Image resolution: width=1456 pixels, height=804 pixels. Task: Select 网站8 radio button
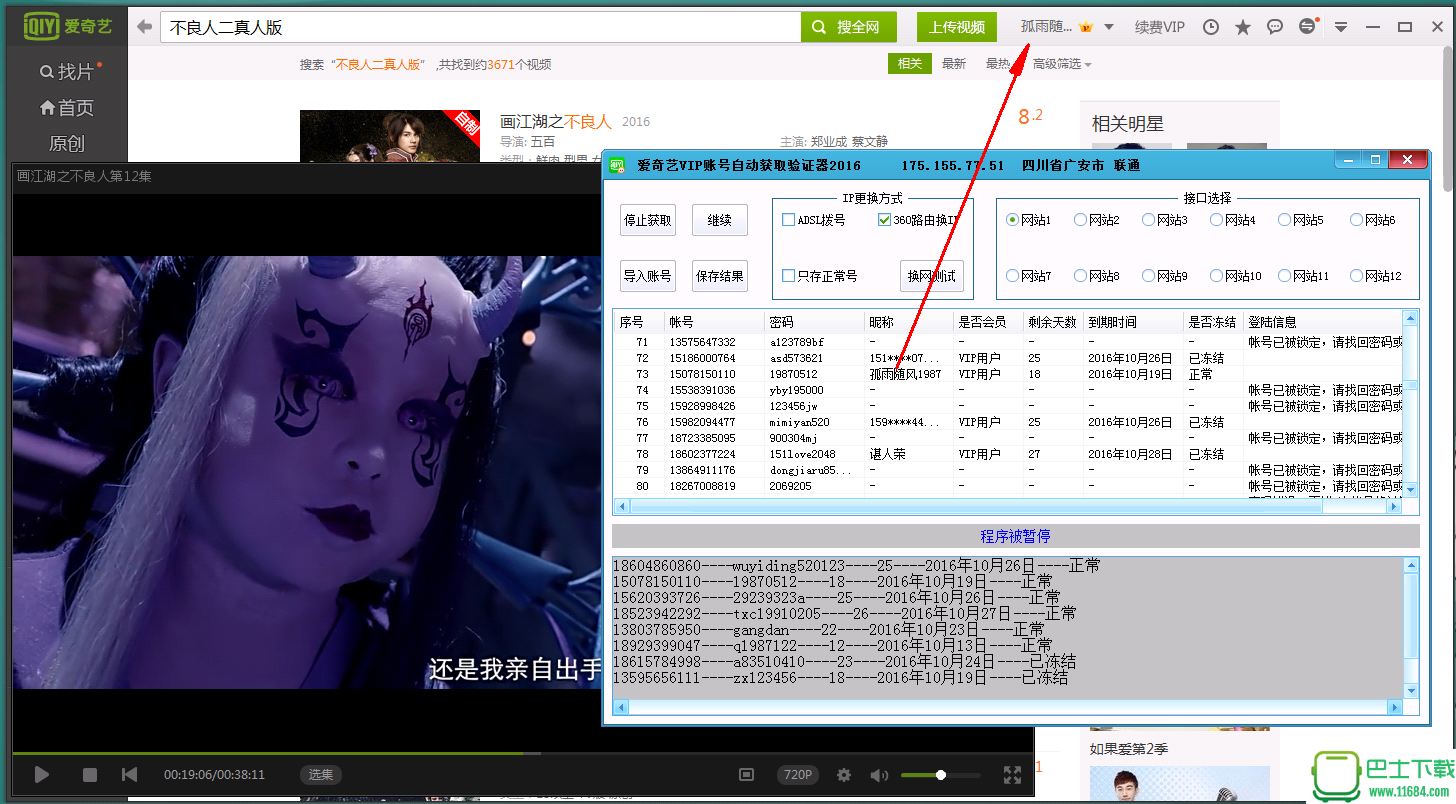[1080, 276]
